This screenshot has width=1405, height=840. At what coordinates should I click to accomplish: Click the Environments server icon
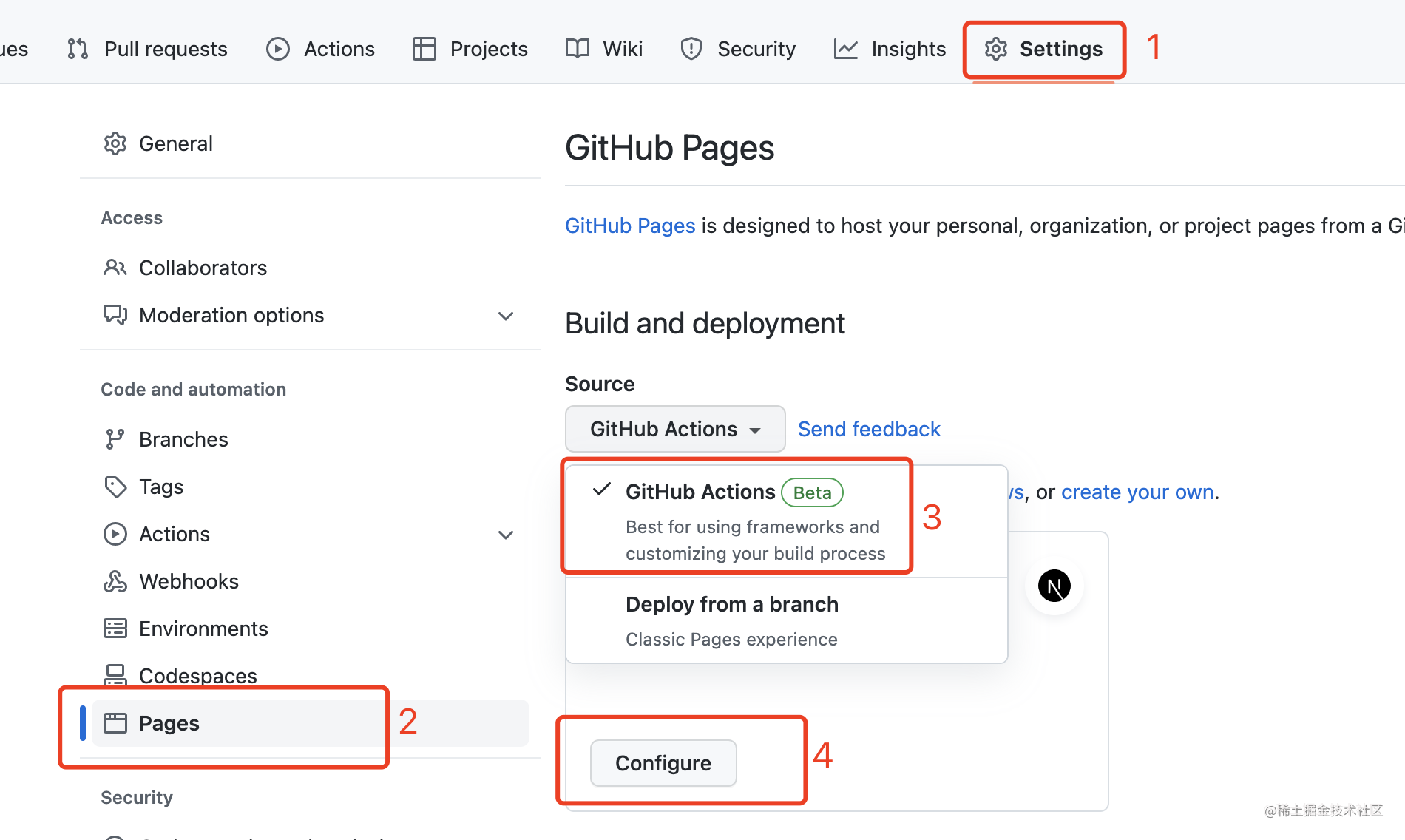115,629
